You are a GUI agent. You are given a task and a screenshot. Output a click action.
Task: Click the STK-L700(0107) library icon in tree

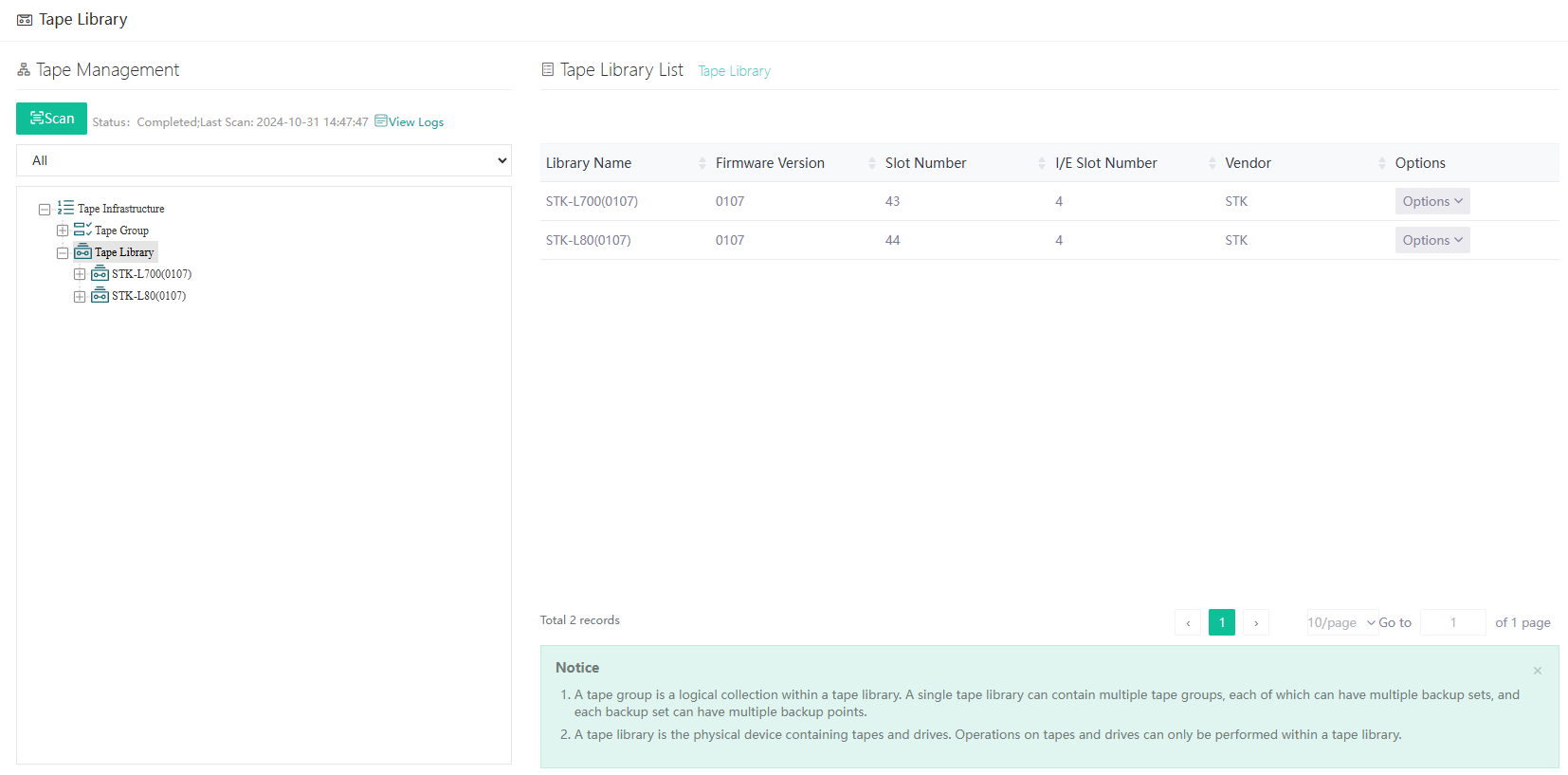coord(100,273)
